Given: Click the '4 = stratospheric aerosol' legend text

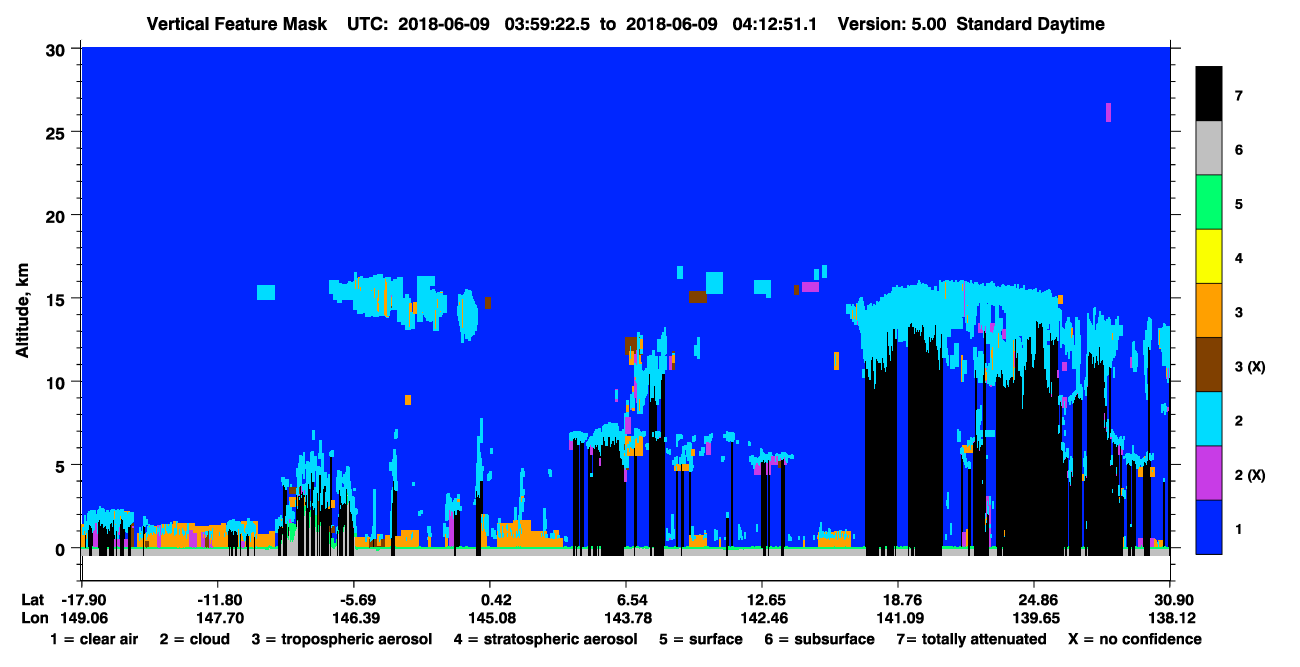Looking at the screenshot, I should (x=545, y=639).
